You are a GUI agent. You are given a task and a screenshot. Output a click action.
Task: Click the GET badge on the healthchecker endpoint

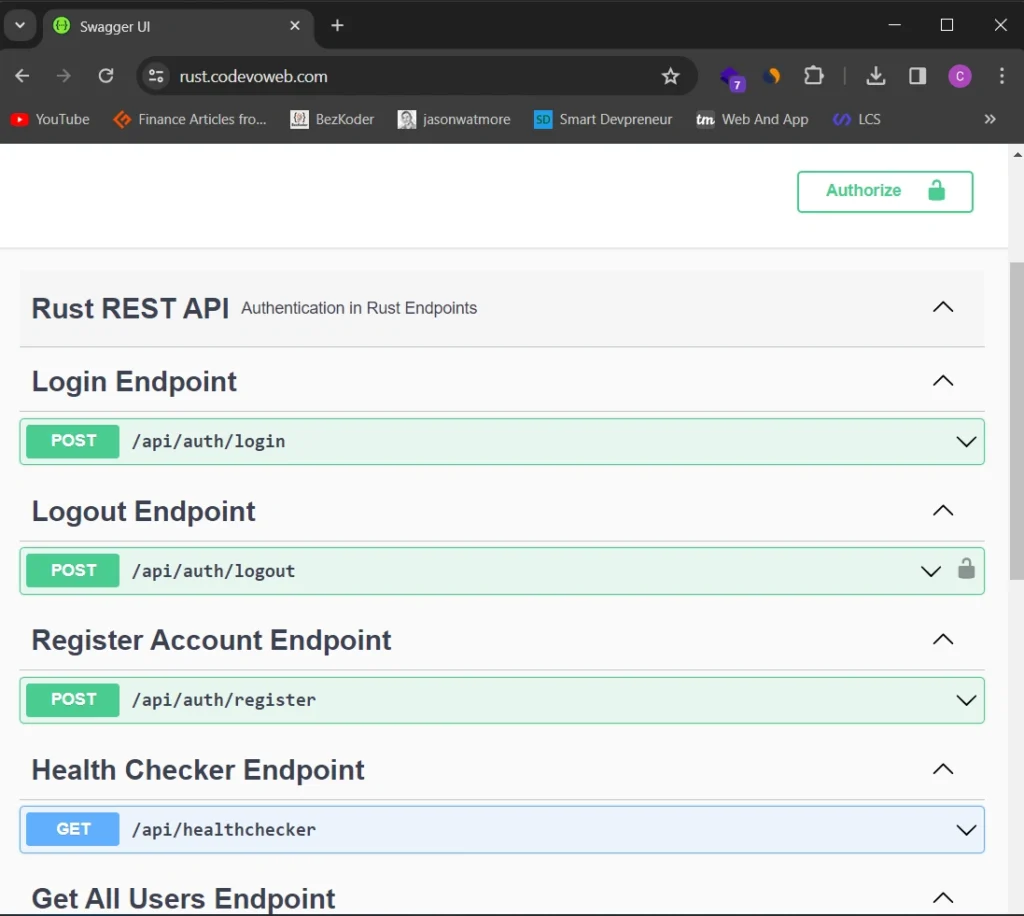(x=71, y=829)
